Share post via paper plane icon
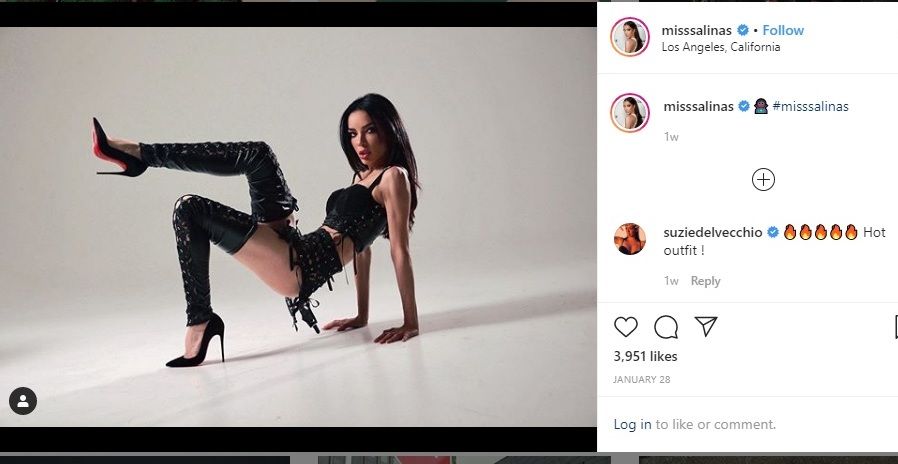Viewport: 898px width, 464px height. [x=706, y=327]
